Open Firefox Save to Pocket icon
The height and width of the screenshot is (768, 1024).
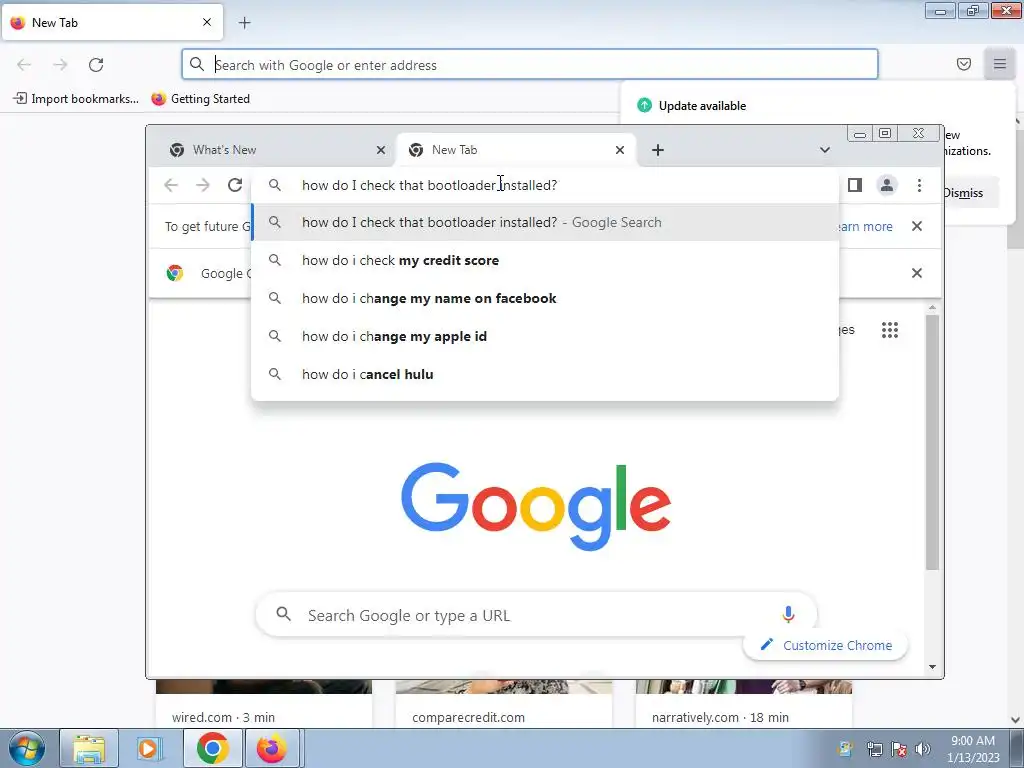[x=963, y=64]
